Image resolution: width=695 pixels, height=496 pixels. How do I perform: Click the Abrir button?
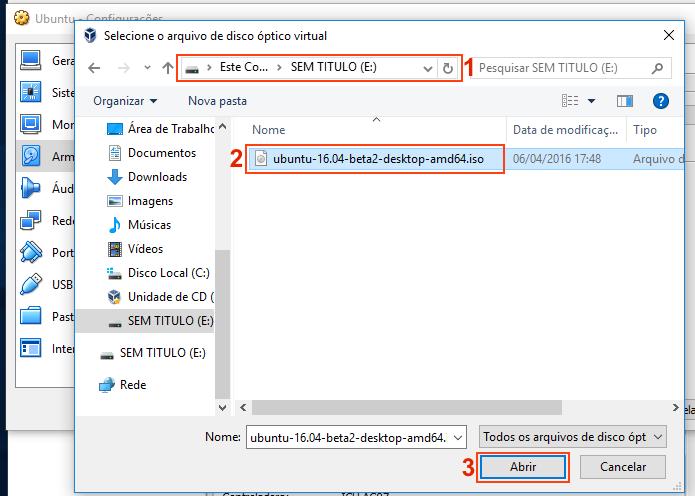tap(523, 467)
